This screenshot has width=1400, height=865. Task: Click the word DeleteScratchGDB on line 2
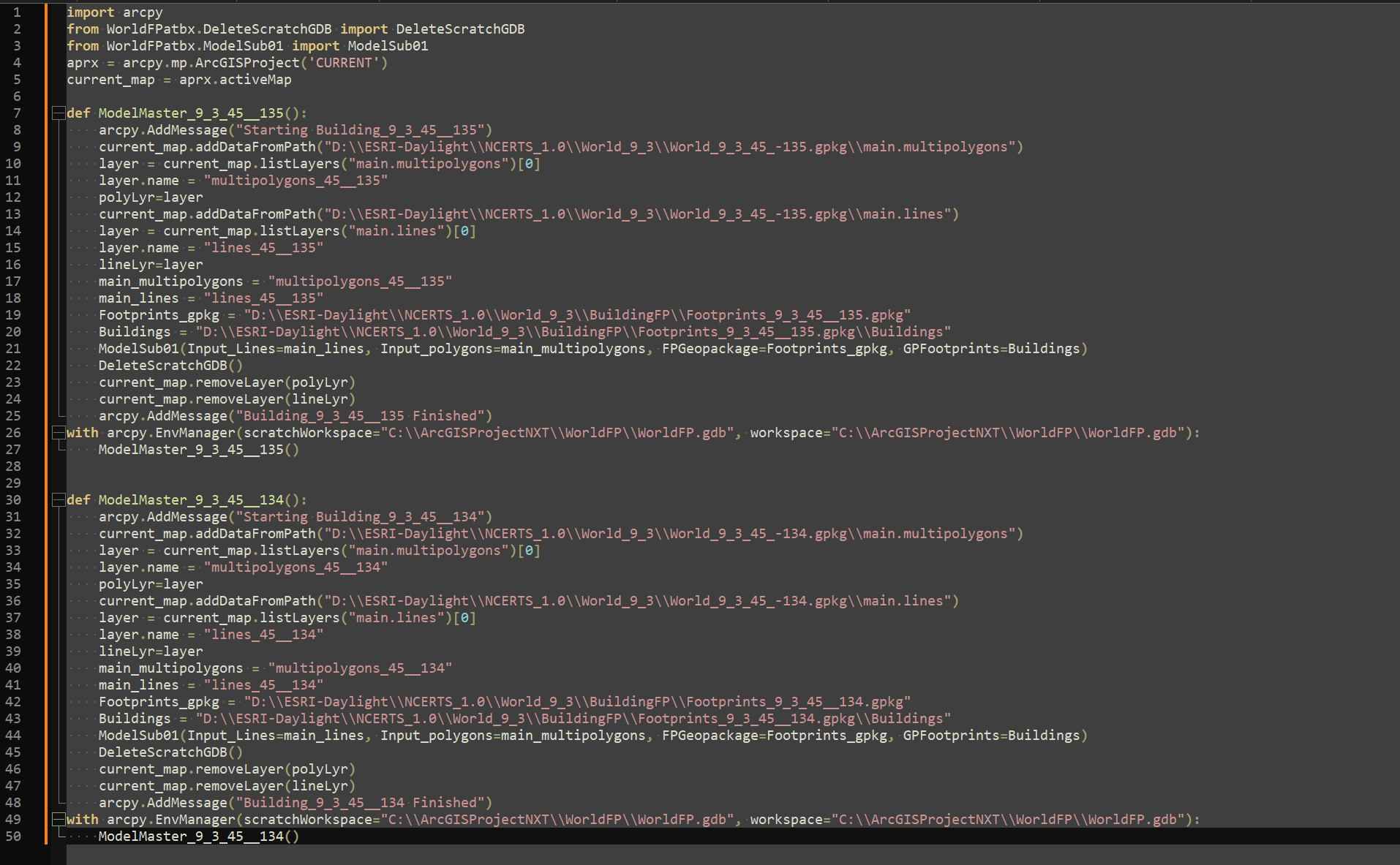click(459, 29)
